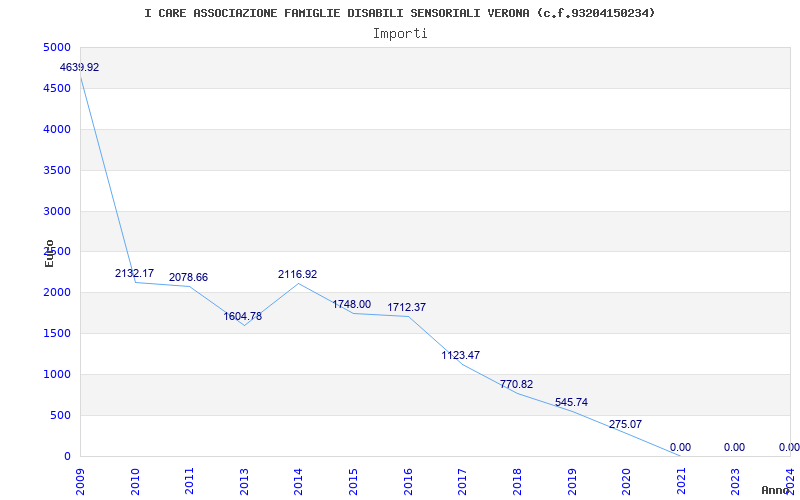Click the 2017 x-axis year label
The height and width of the screenshot is (500, 800).
462,479
